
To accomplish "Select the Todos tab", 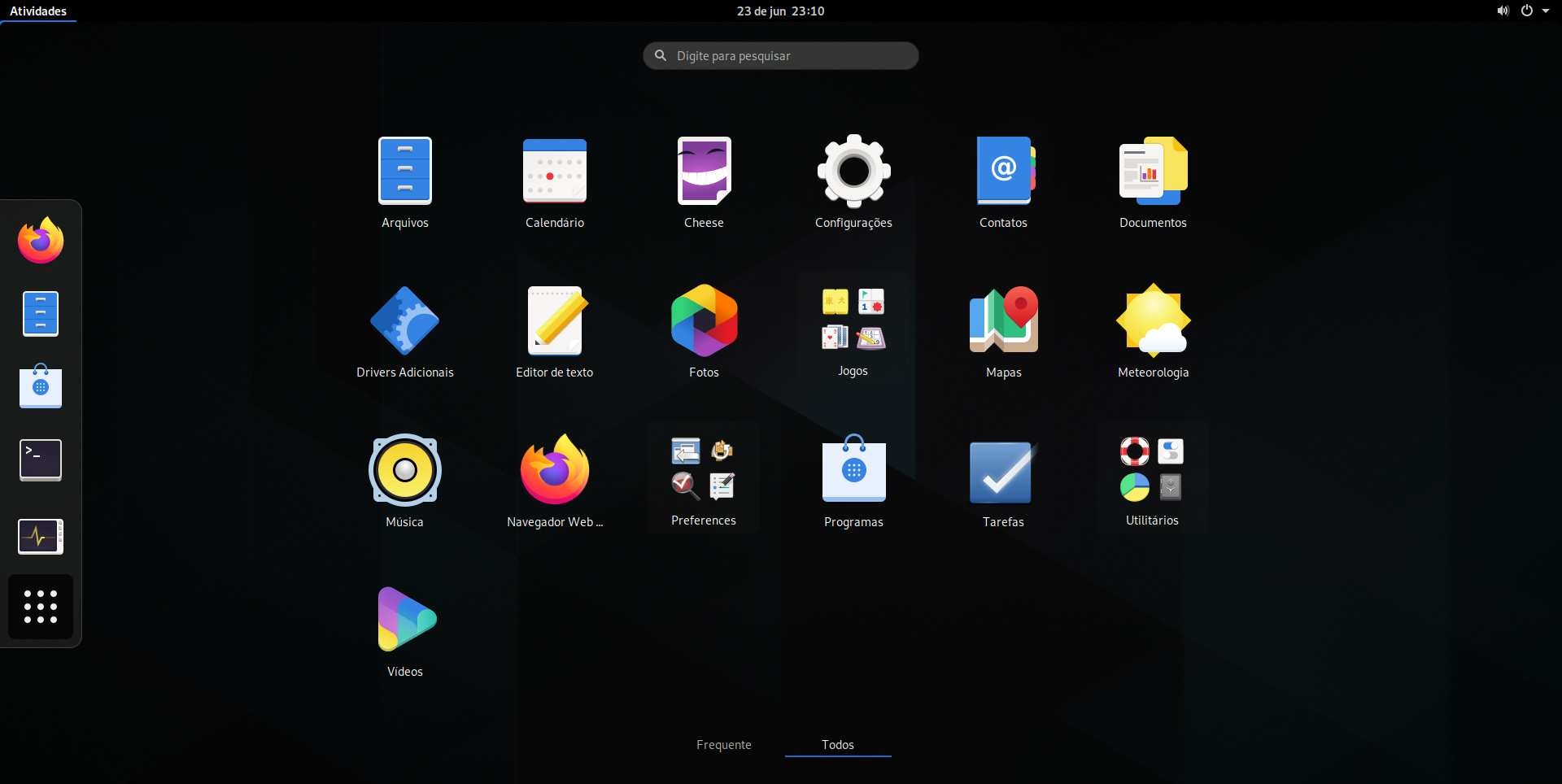I will 837,745.
